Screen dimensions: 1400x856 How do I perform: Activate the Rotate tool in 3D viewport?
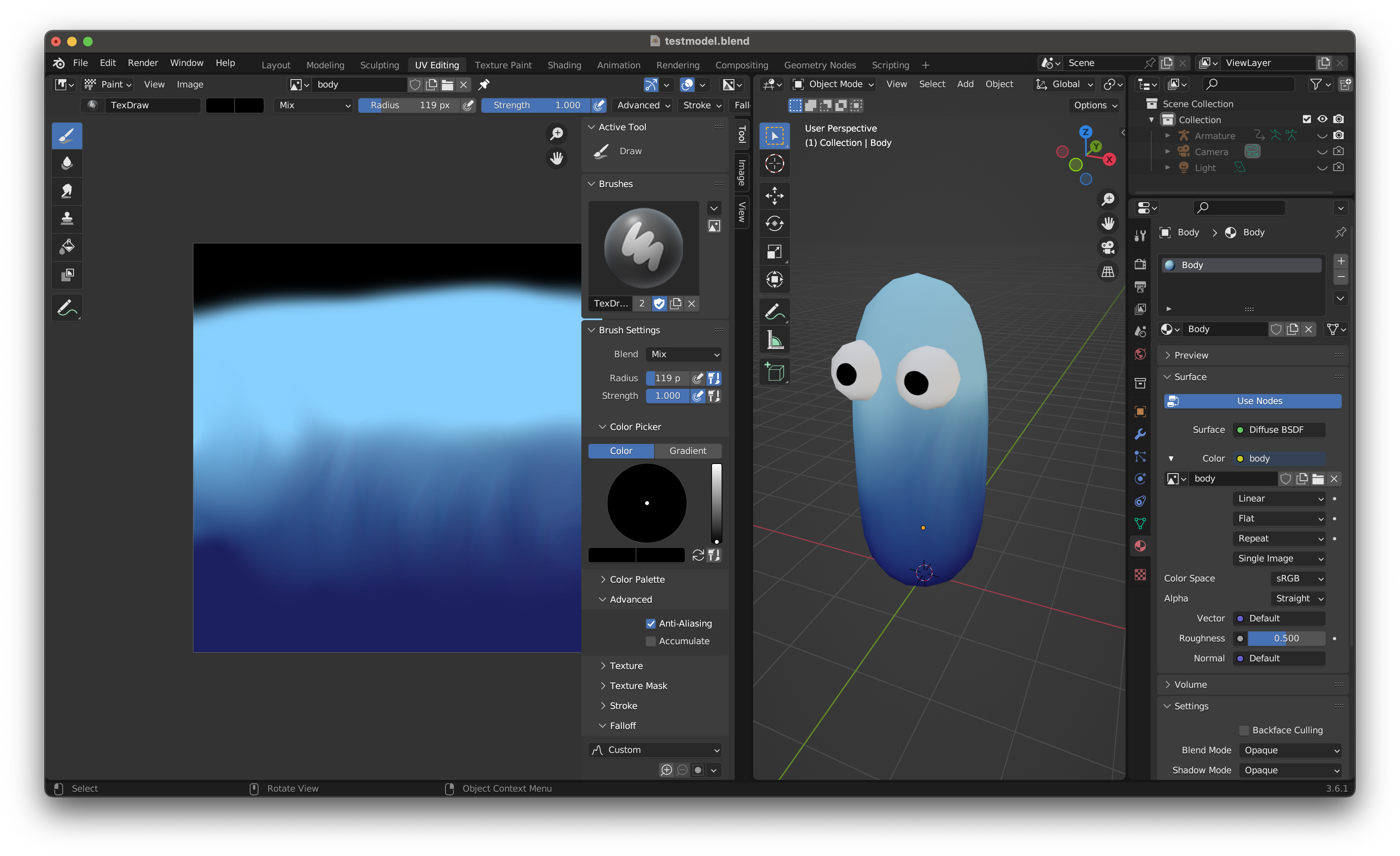point(774,224)
